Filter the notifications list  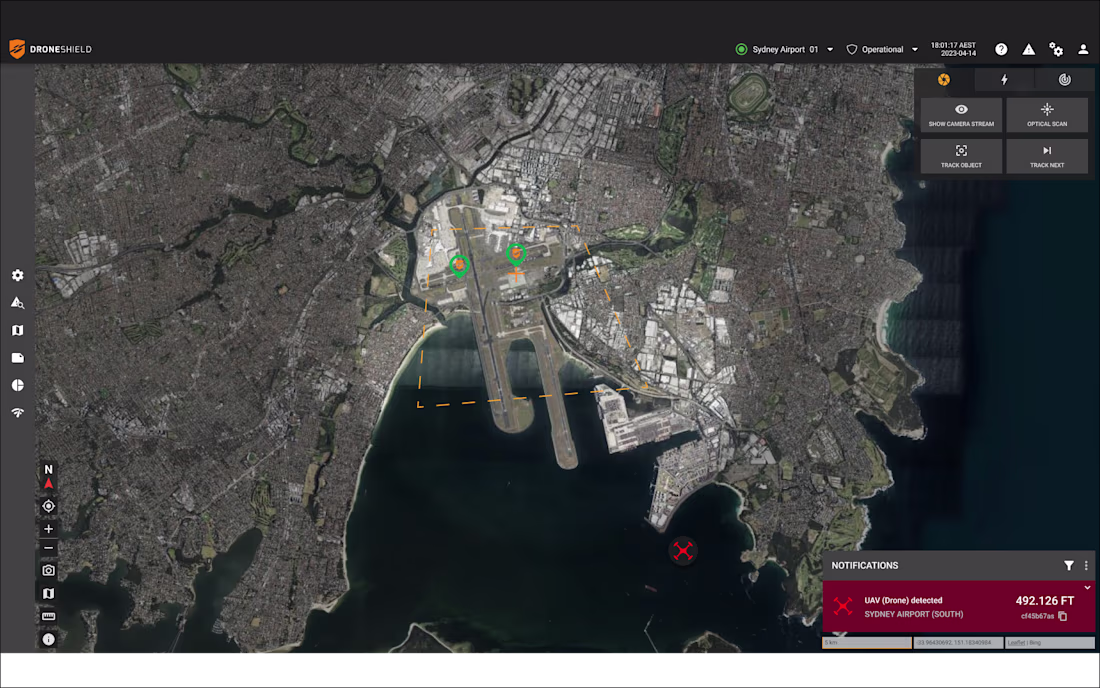tap(1068, 565)
